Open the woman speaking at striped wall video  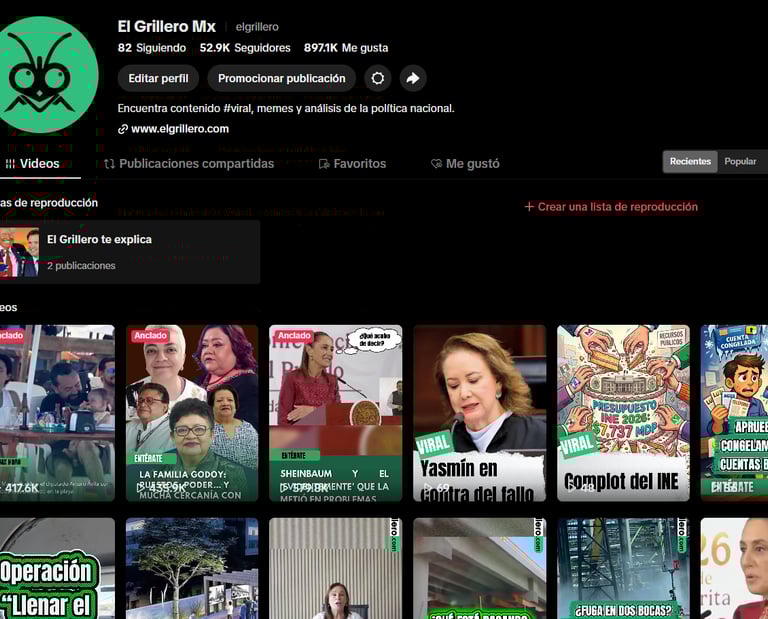click(x=336, y=569)
